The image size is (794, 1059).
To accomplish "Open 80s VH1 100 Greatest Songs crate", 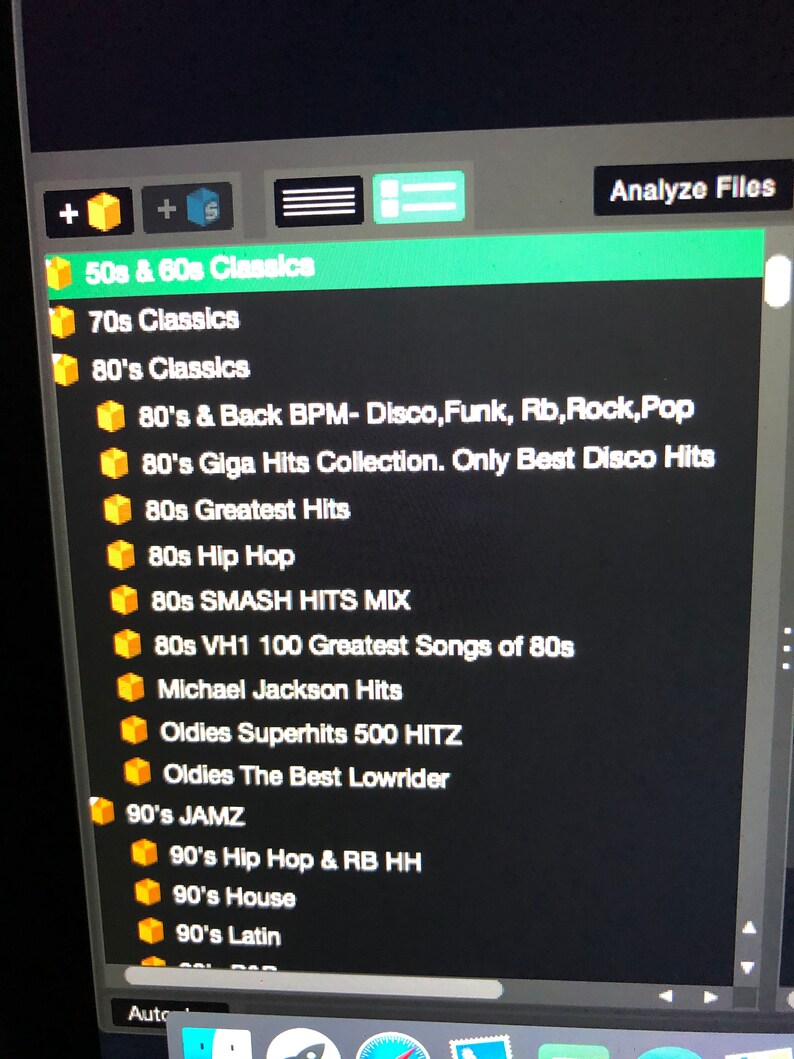I will click(364, 646).
